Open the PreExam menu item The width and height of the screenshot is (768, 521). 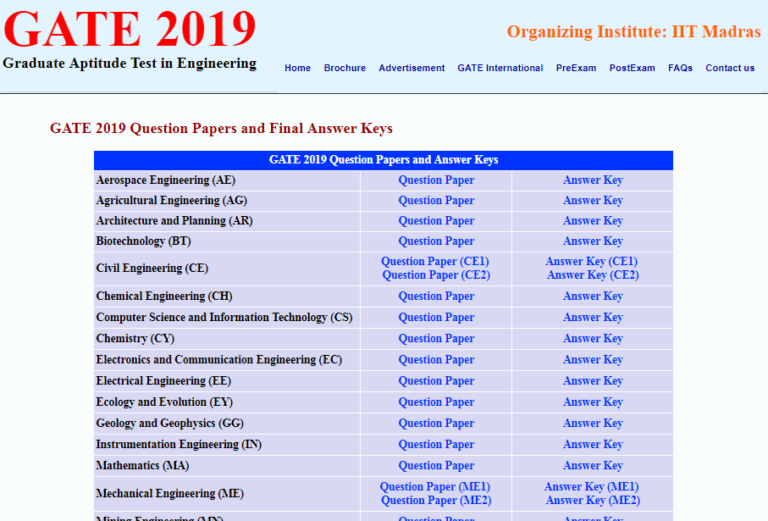coord(576,68)
